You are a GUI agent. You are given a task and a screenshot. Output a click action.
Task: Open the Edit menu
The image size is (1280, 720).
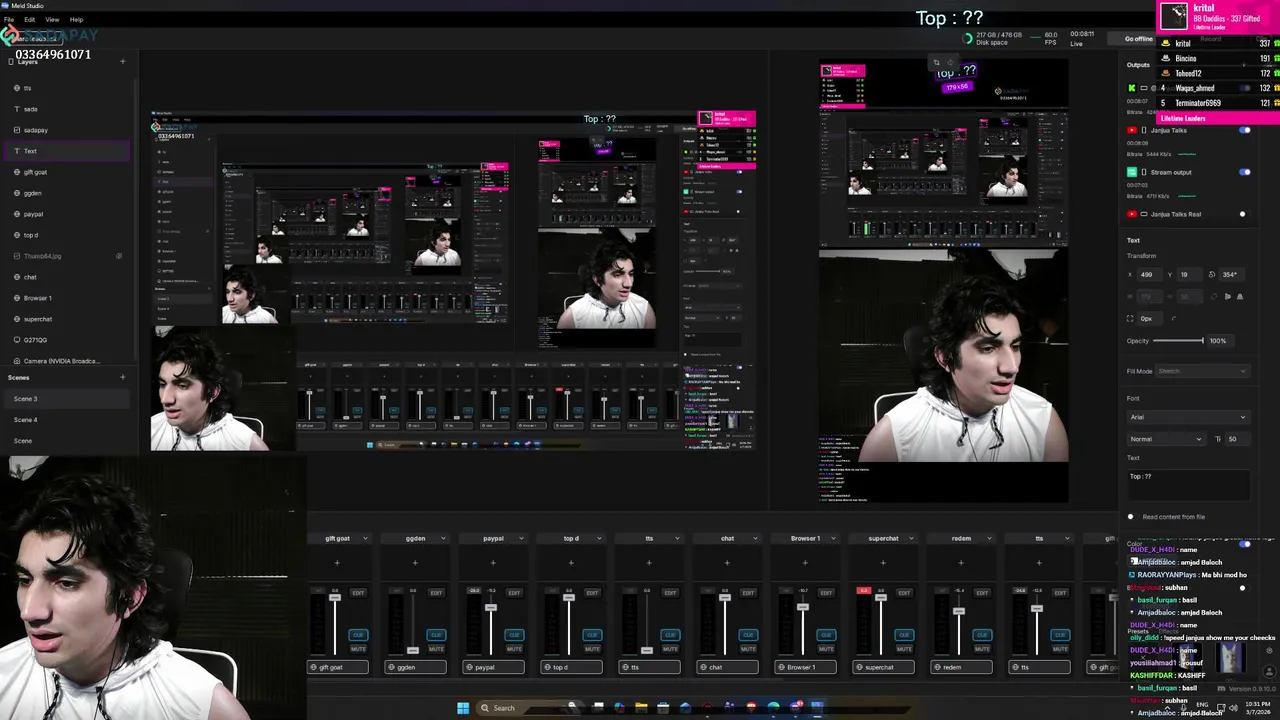tap(29, 19)
